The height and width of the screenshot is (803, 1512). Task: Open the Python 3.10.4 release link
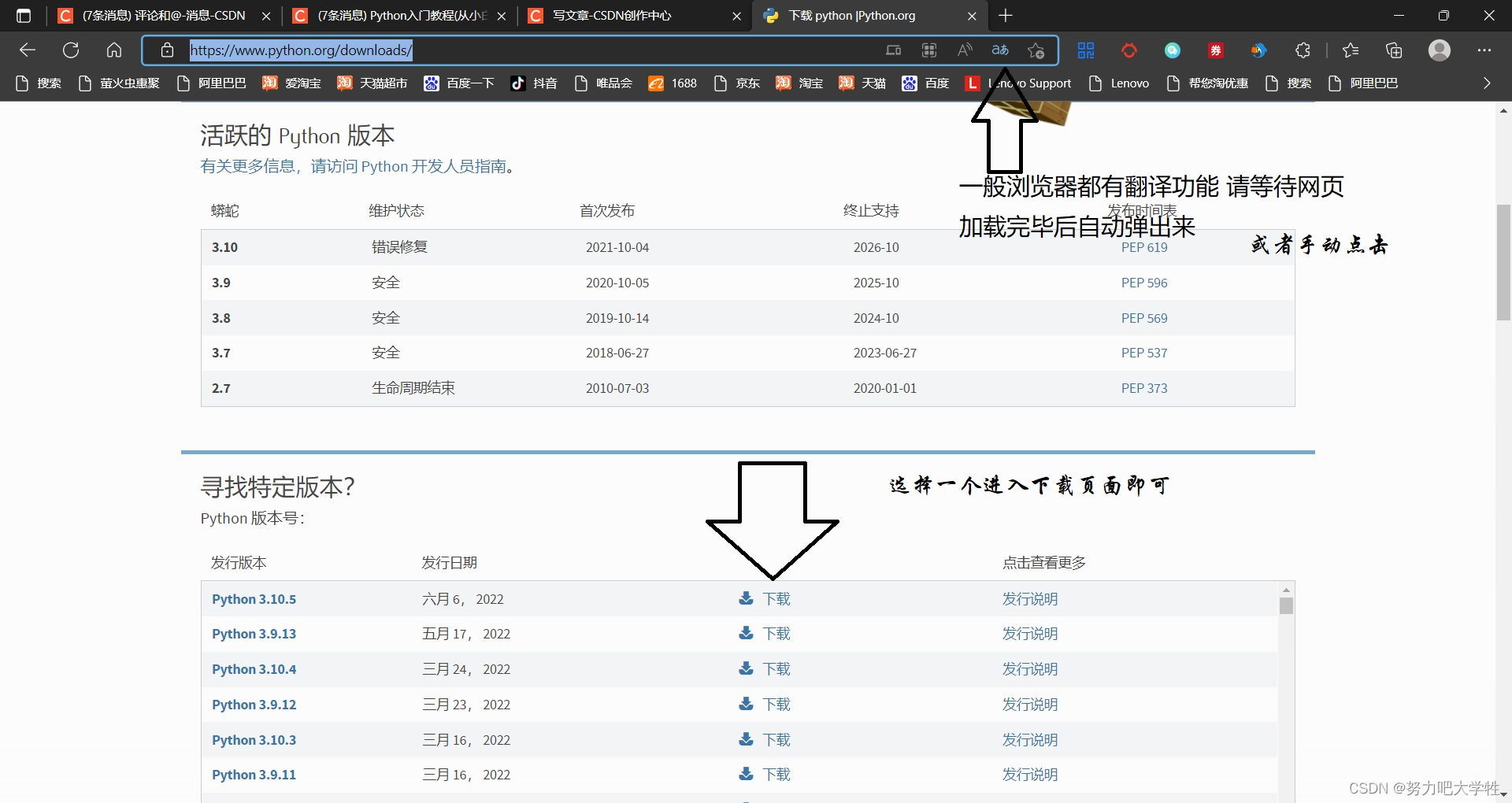[254, 669]
